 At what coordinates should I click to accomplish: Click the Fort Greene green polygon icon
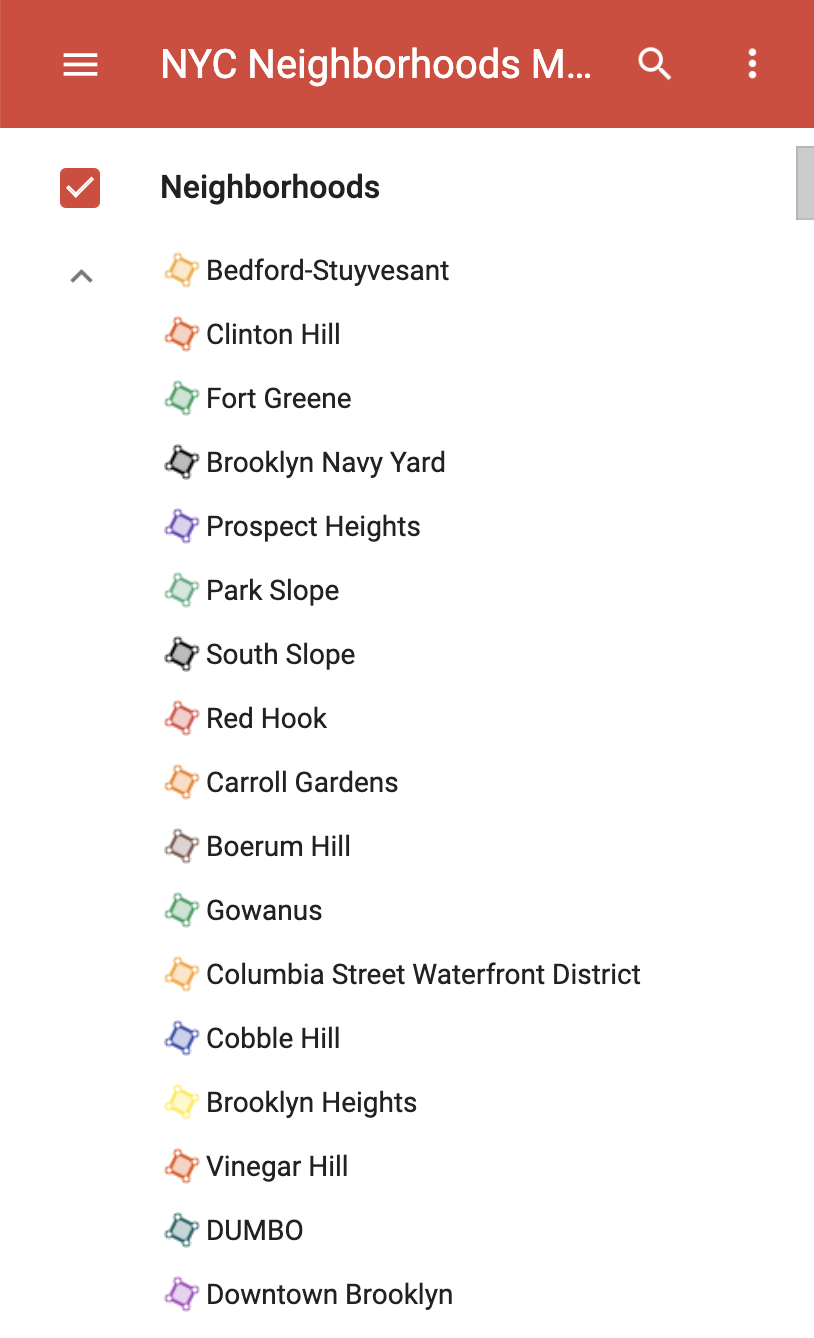tap(183, 398)
